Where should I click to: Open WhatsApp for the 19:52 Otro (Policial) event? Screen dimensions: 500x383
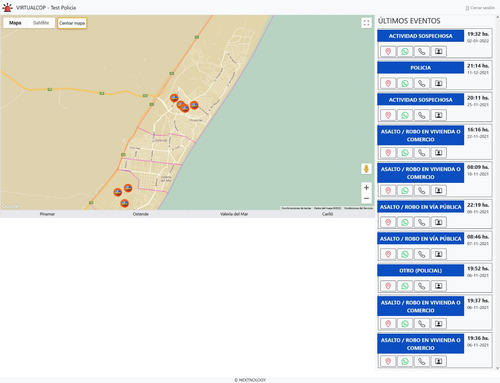pos(405,286)
